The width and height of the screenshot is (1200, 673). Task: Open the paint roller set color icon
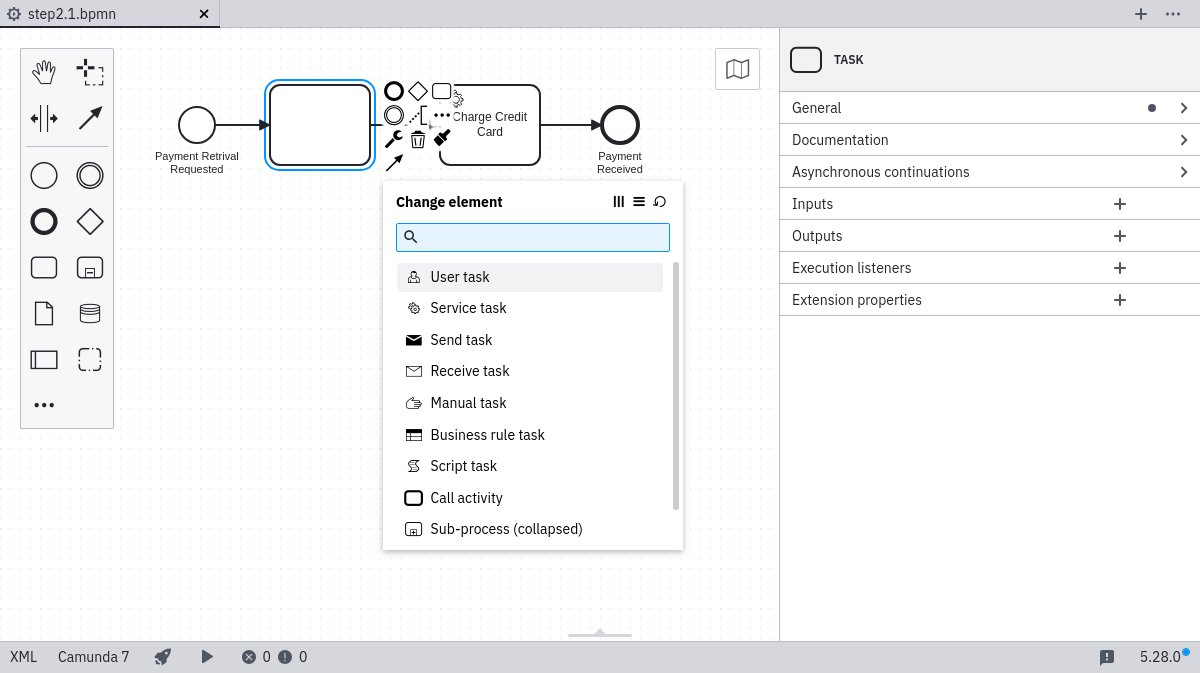(x=442, y=138)
